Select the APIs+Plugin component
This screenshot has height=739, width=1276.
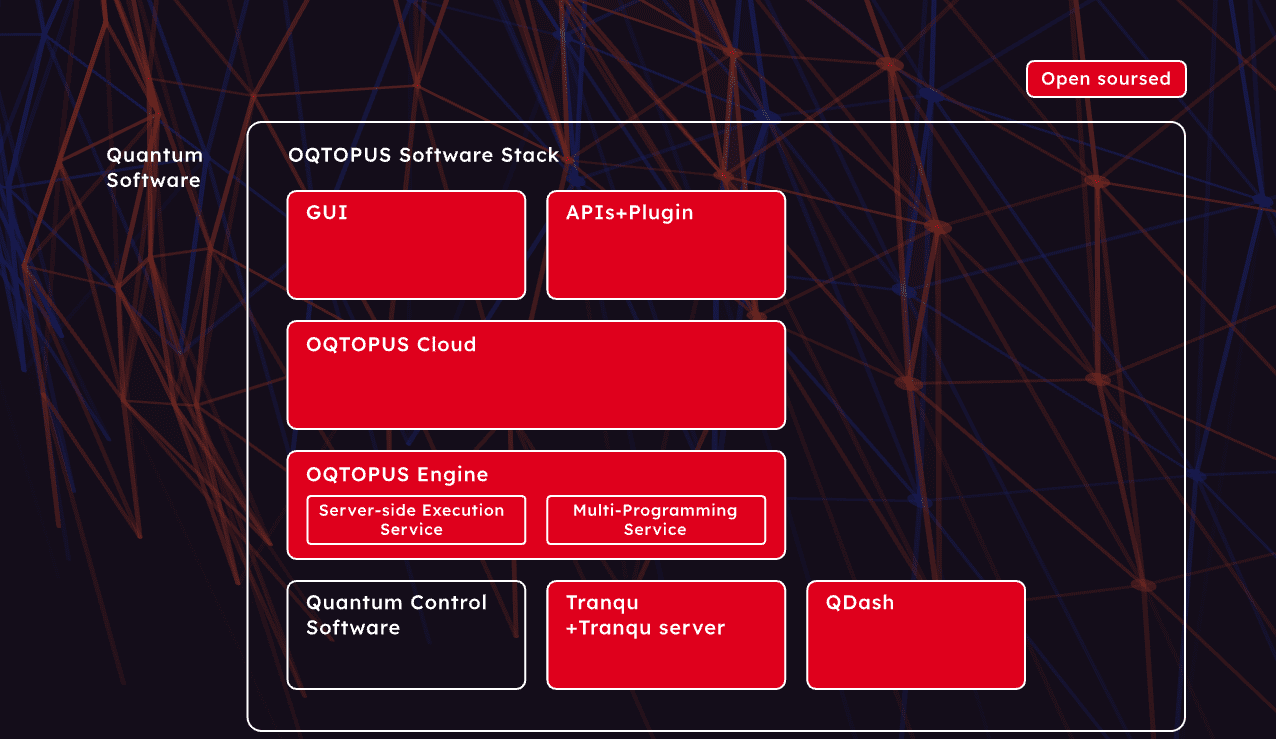pos(665,244)
